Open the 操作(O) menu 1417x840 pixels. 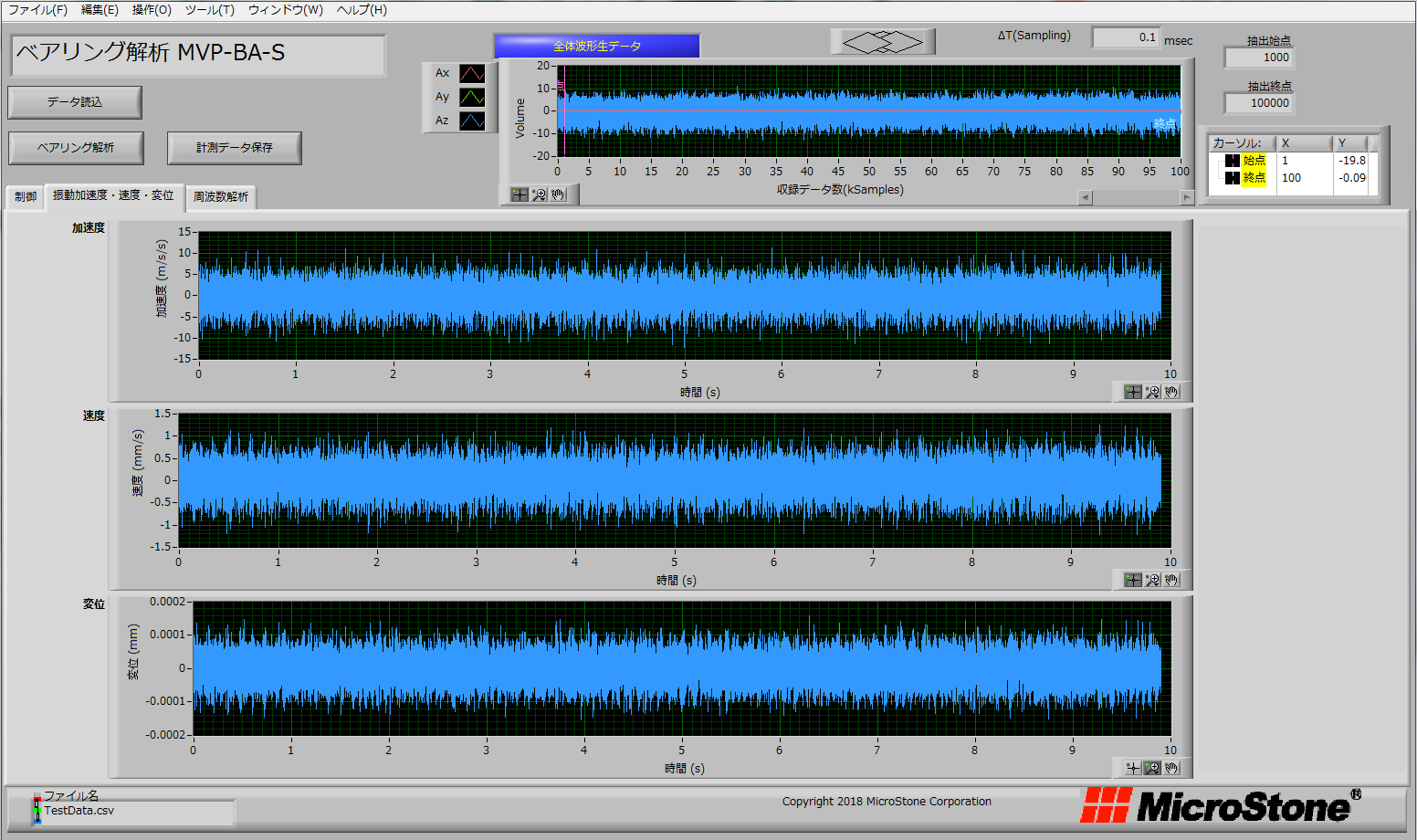[152, 10]
